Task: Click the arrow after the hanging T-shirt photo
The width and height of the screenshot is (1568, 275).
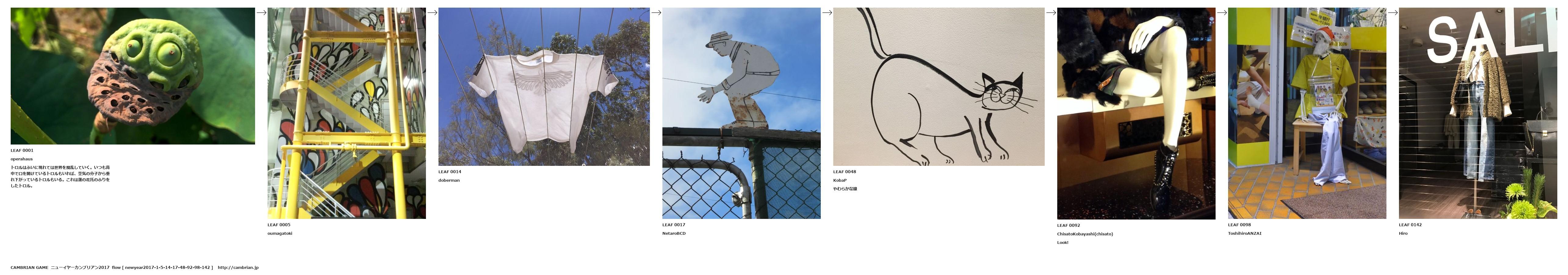Action: tap(656, 12)
